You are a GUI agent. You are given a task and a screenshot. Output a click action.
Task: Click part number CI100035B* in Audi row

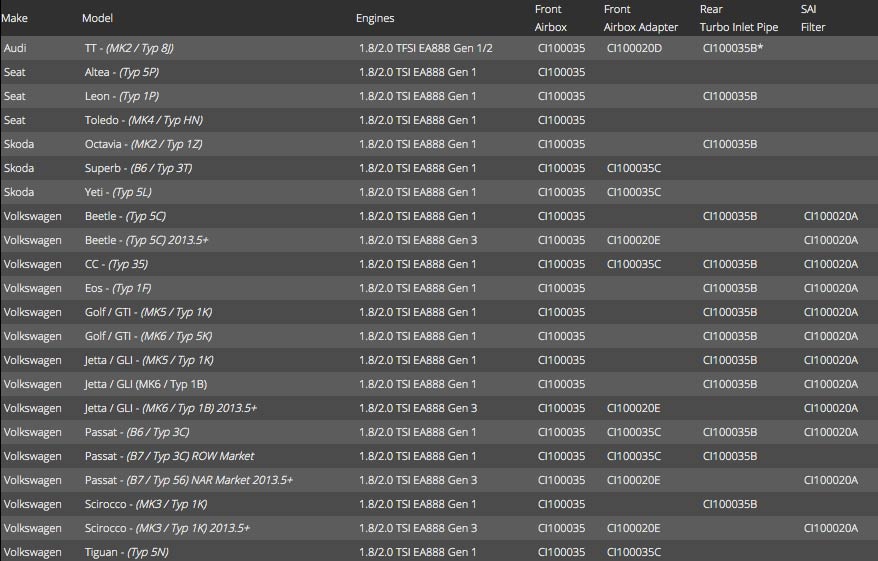pyautogui.click(x=733, y=48)
